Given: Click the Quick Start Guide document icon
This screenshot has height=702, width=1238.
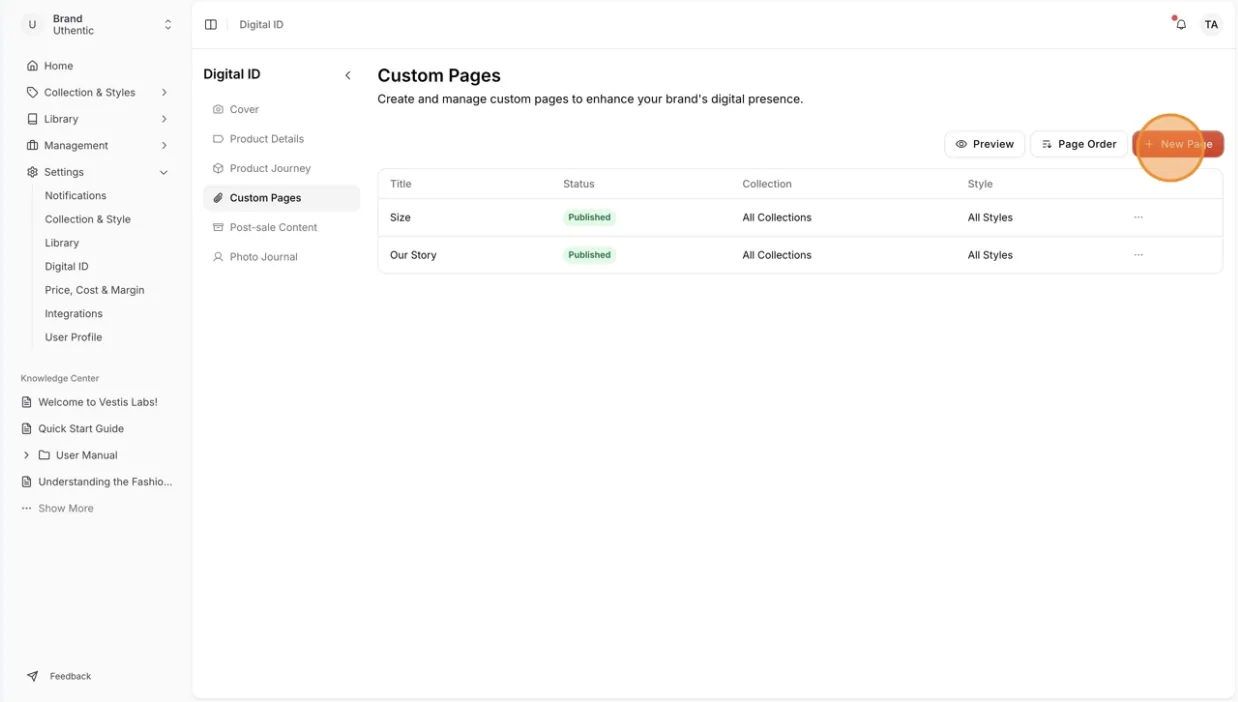Looking at the screenshot, I should pyautogui.click(x=27, y=428).
